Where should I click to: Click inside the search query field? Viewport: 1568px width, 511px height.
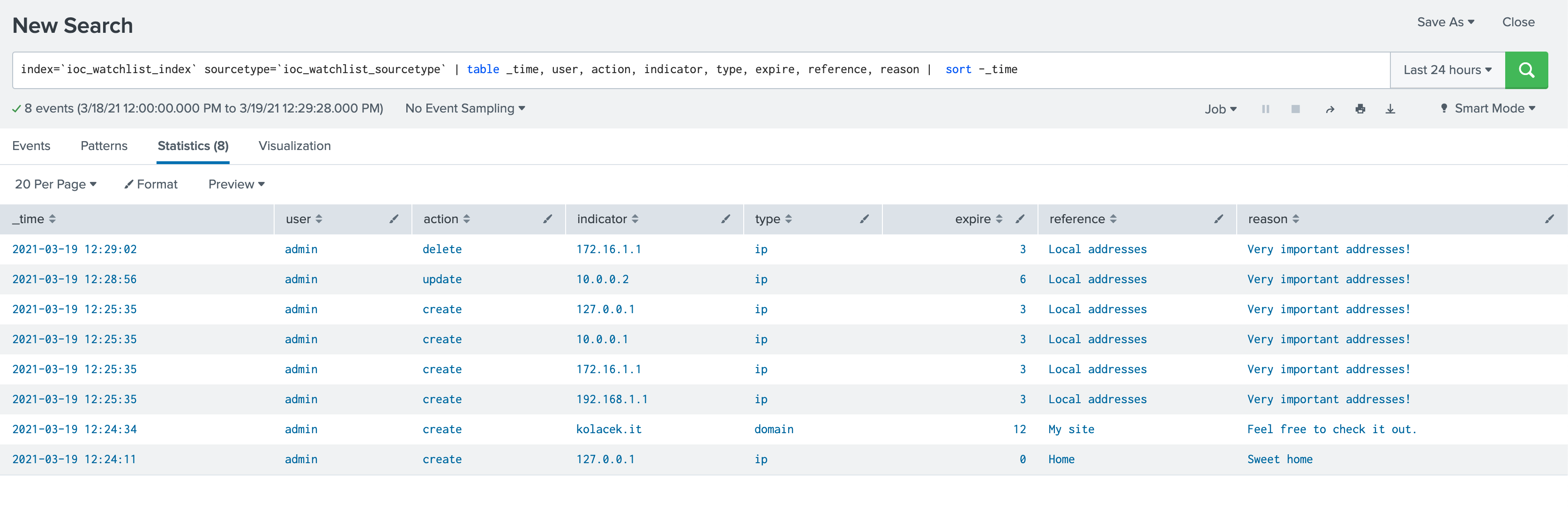701,70
